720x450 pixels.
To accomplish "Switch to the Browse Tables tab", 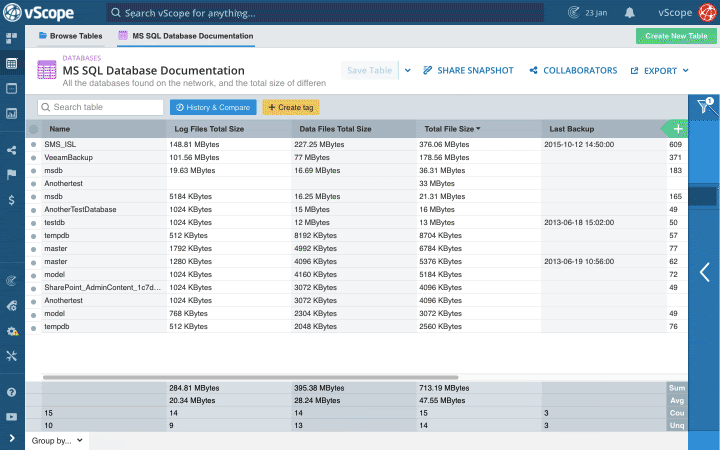I will pos(71,36).
